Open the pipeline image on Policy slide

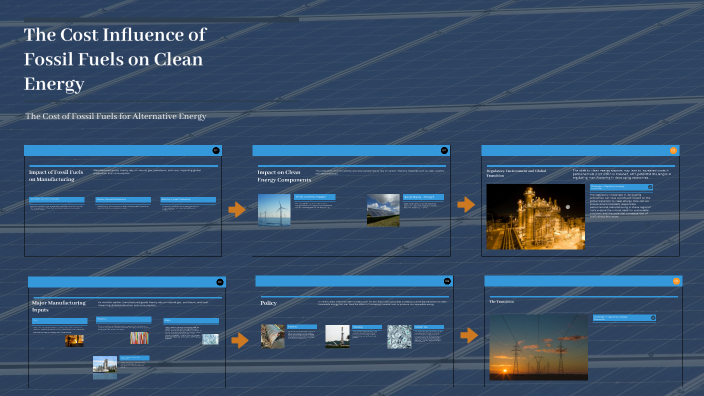(273, 336)
